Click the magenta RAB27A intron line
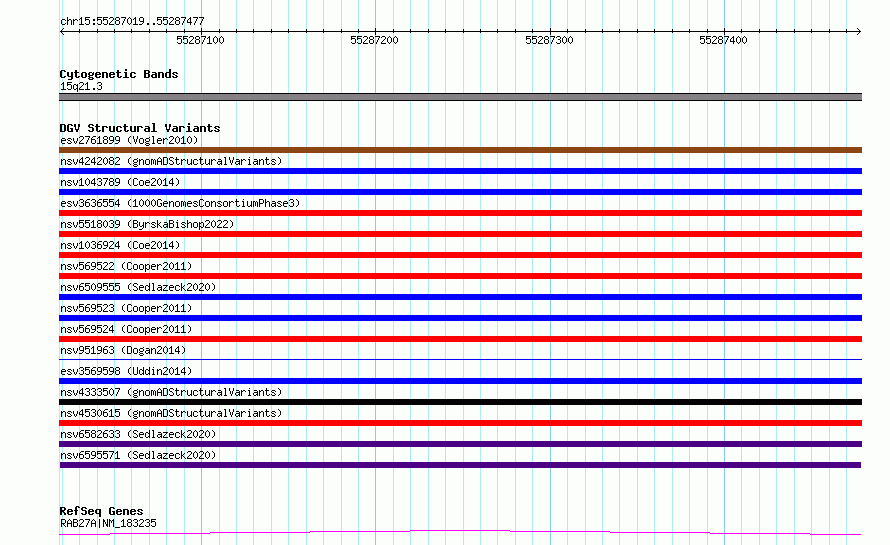890x545 pixels. point(460,532)
